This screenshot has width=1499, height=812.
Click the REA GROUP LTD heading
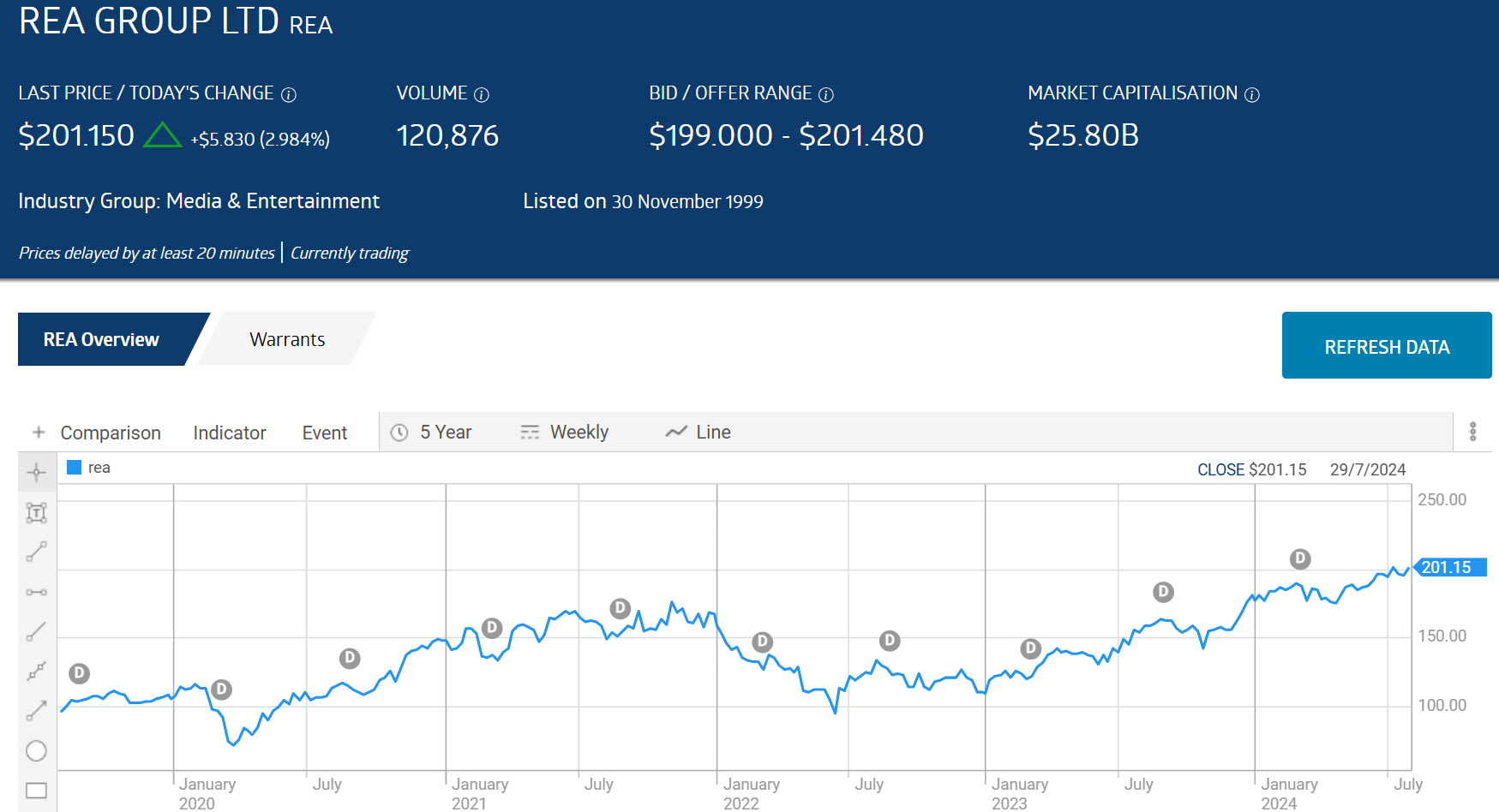(x=149, y=21)
